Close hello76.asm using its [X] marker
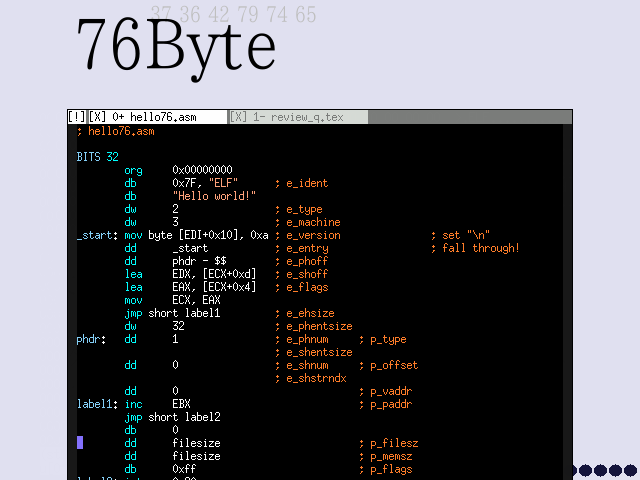 coord(98,117)
